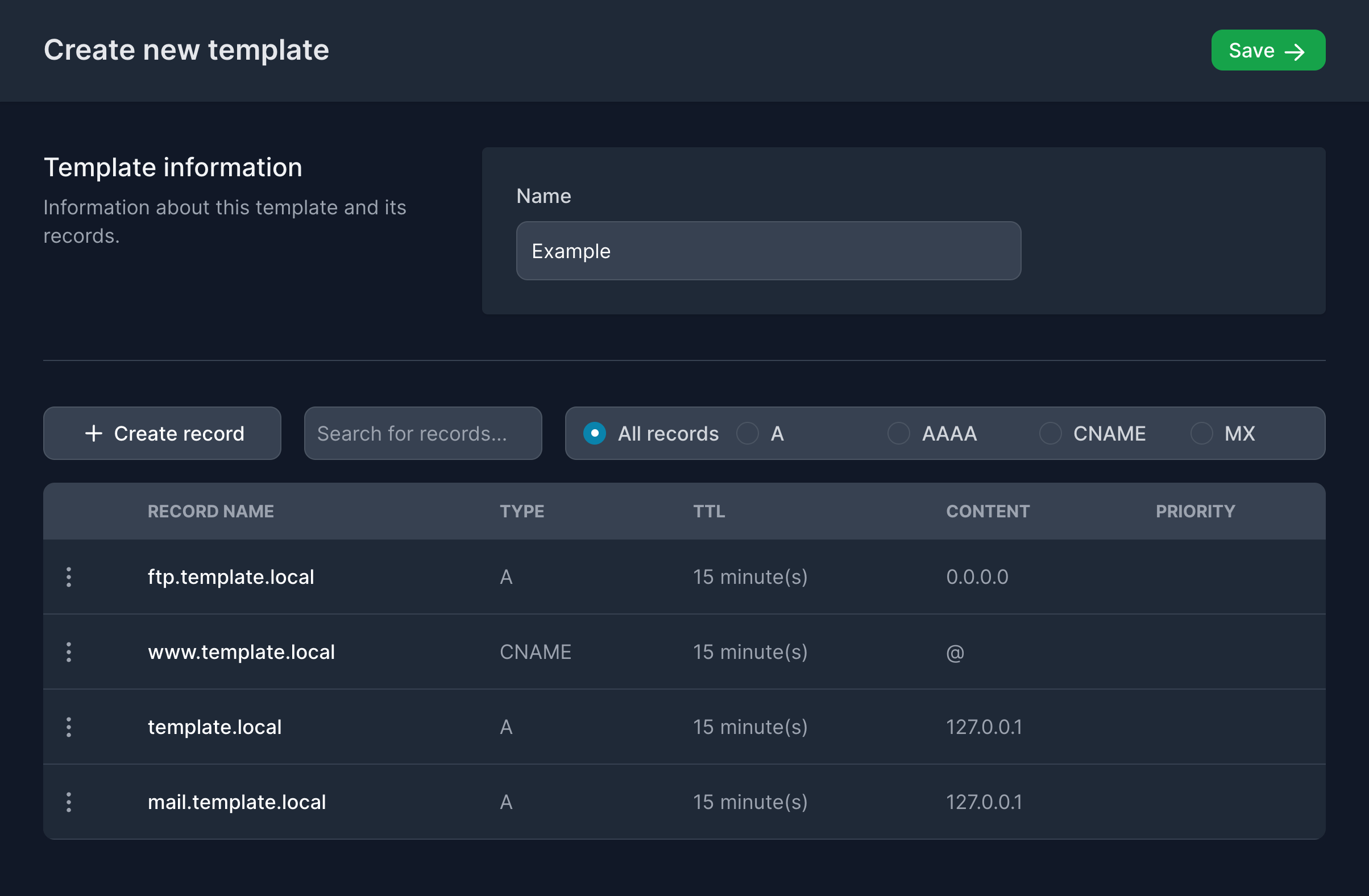Click the TTL column header
This screenshot has height=896, width=1369.
(708, 511)
